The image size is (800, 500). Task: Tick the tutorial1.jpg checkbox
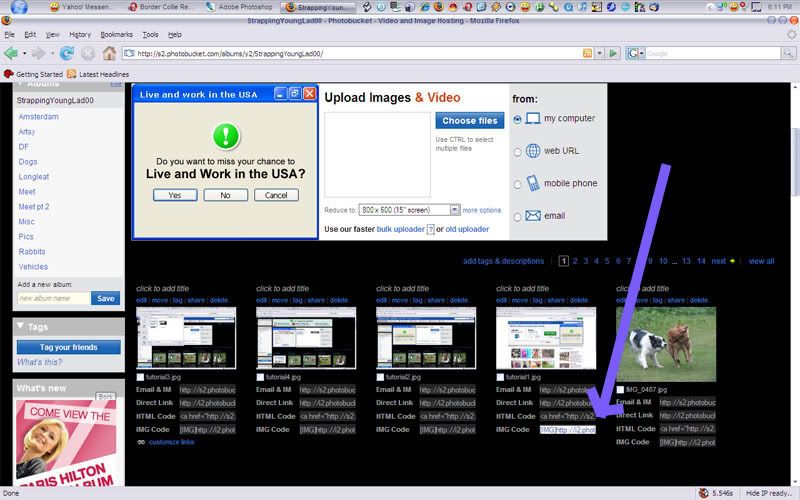(x=500, y=377)
